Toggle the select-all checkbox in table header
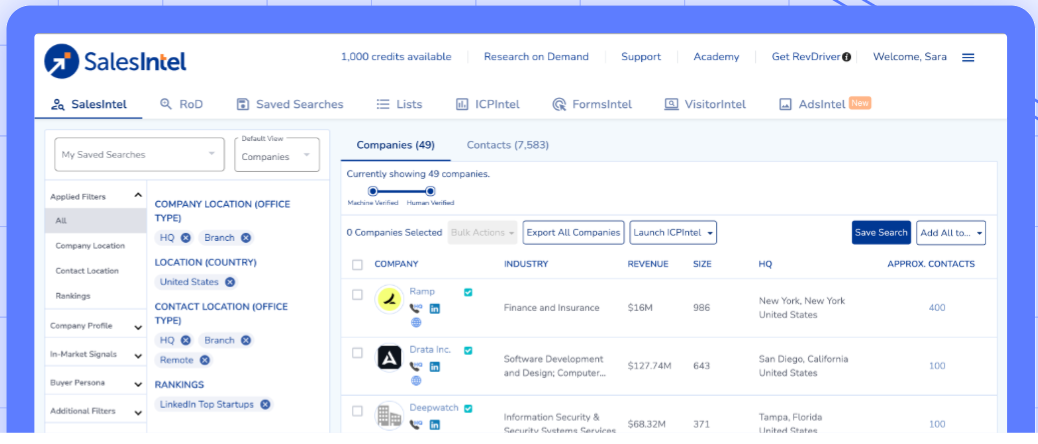Viewport: 1038px width, 444px height. [x=357, y=265]
